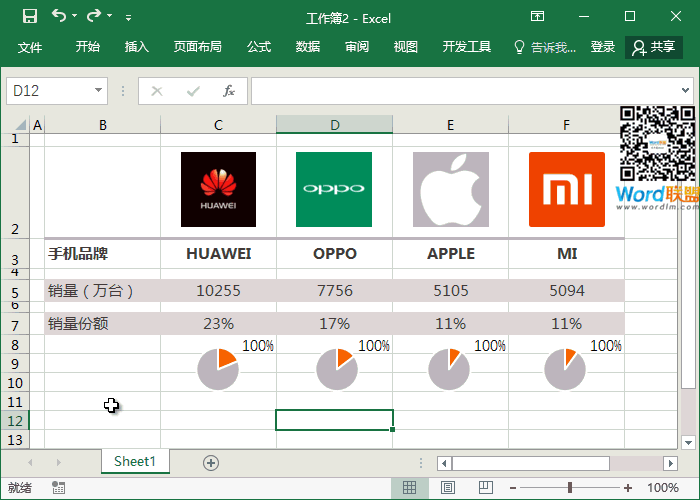Image resolution: width=700 pixels, height=500 pixels.
Task: Switch to the 公式 tab
Action: [259, 46]
